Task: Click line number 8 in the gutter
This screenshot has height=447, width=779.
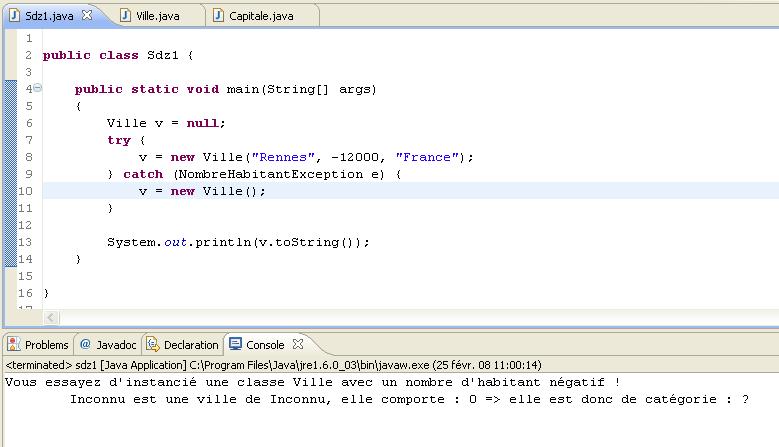Action: tap(29, 157)
